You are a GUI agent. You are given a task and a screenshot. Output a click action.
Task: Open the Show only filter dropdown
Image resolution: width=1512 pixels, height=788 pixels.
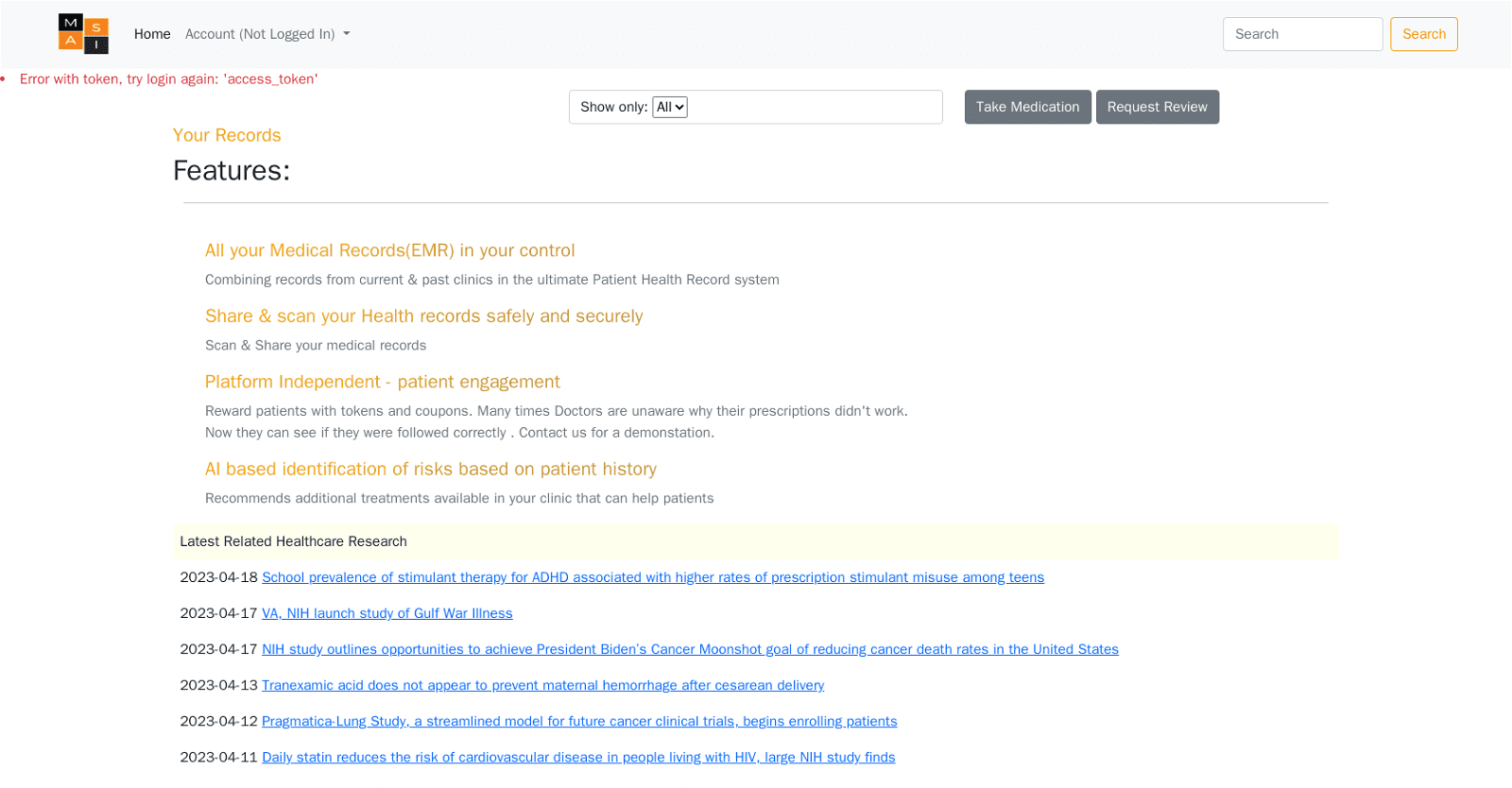pos(669,107)
